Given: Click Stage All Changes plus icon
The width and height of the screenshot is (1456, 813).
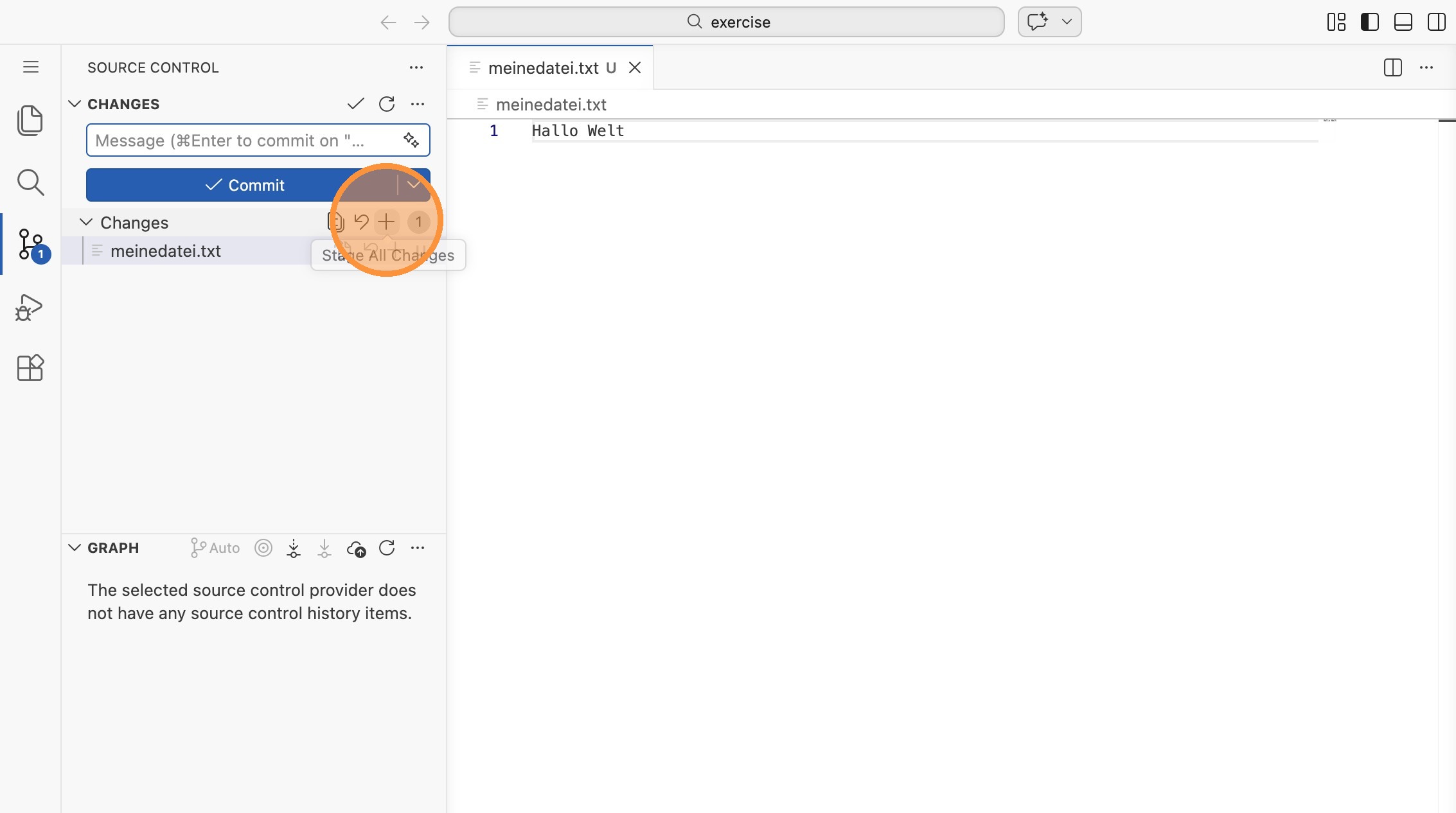Looking at the screenshot, I should click(x=386, y=222).
